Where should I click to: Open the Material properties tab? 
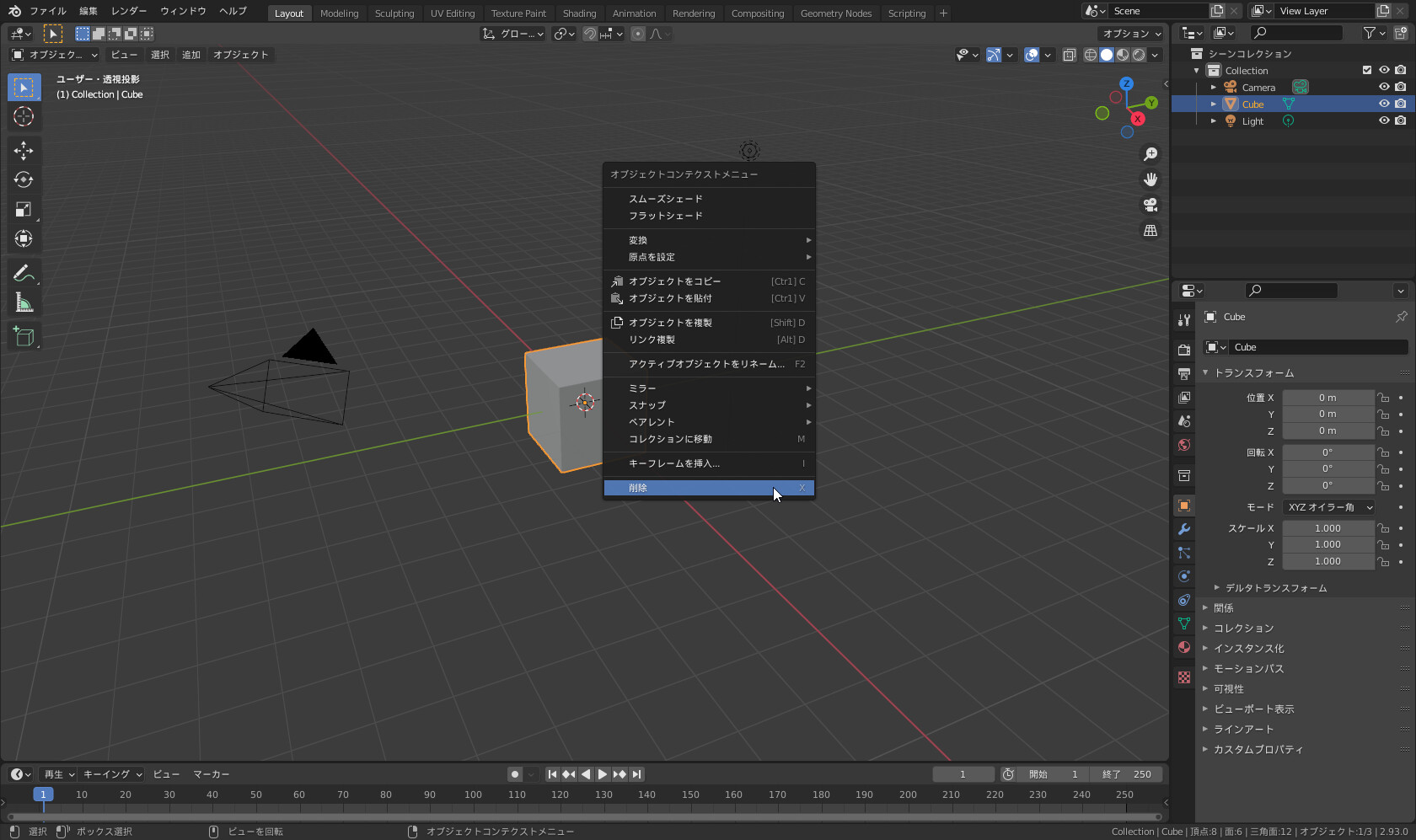pyautogui.click(x=1184, y=647)
